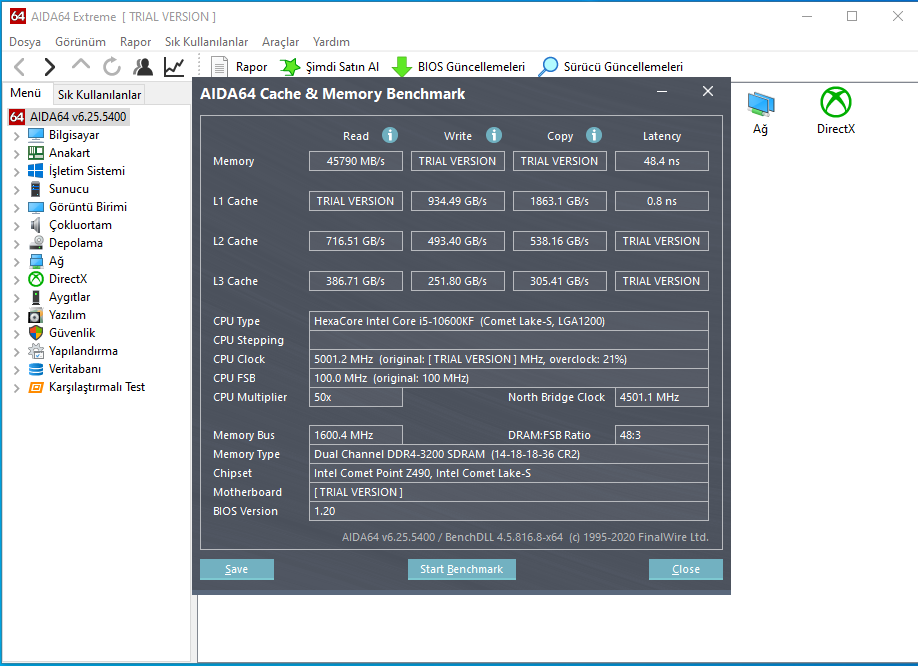Expand the Görüntü Birimi tree node
Screen dimensions: 918x666
16,208
